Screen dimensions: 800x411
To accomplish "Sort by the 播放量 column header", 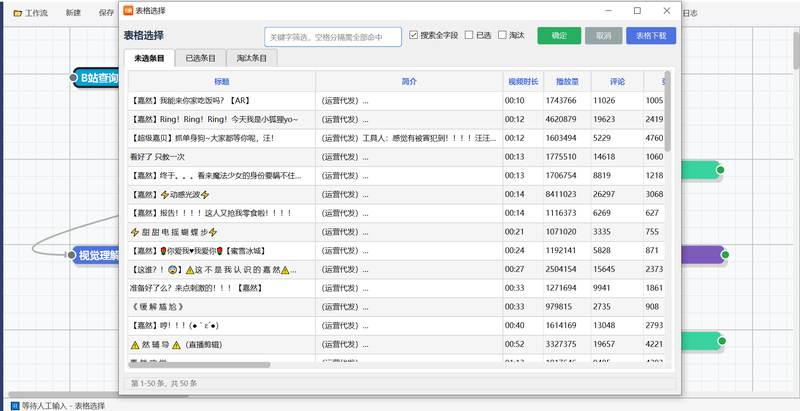I will pyautogui.click(x=567, y=82).
